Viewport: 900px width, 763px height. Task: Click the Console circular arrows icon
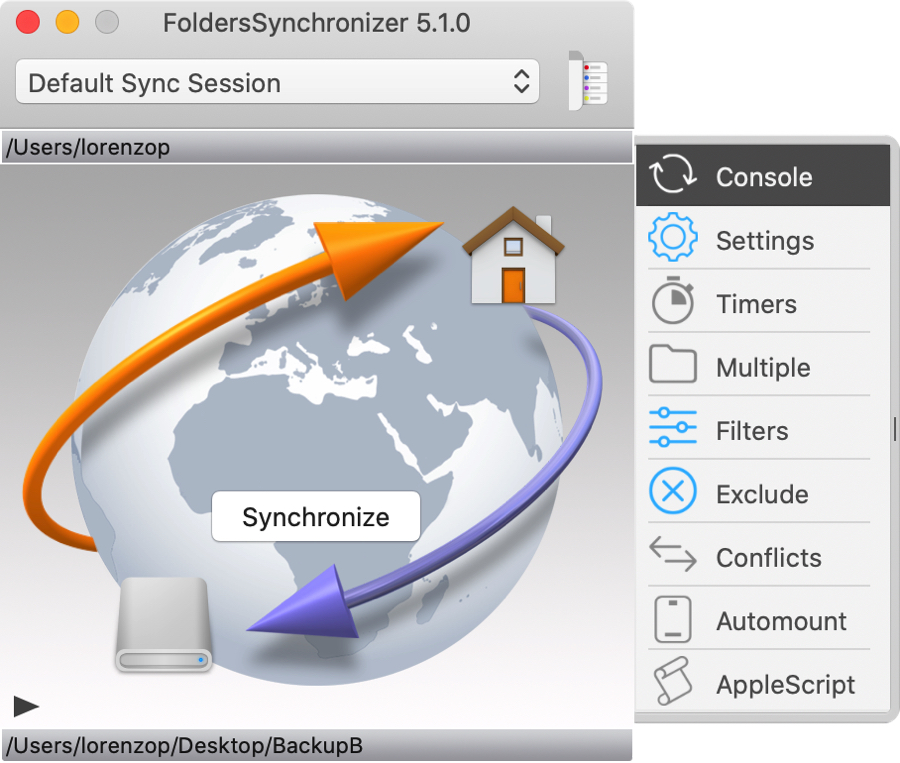click(673, 173)
